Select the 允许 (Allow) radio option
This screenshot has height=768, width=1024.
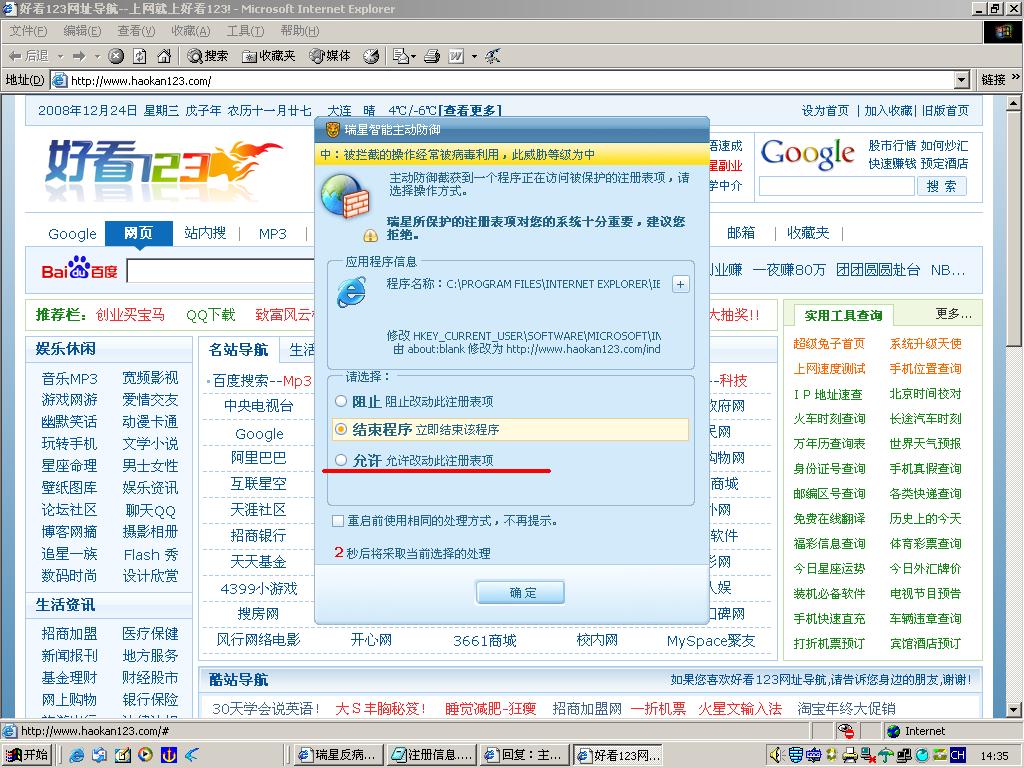click(x=342, y=460)
